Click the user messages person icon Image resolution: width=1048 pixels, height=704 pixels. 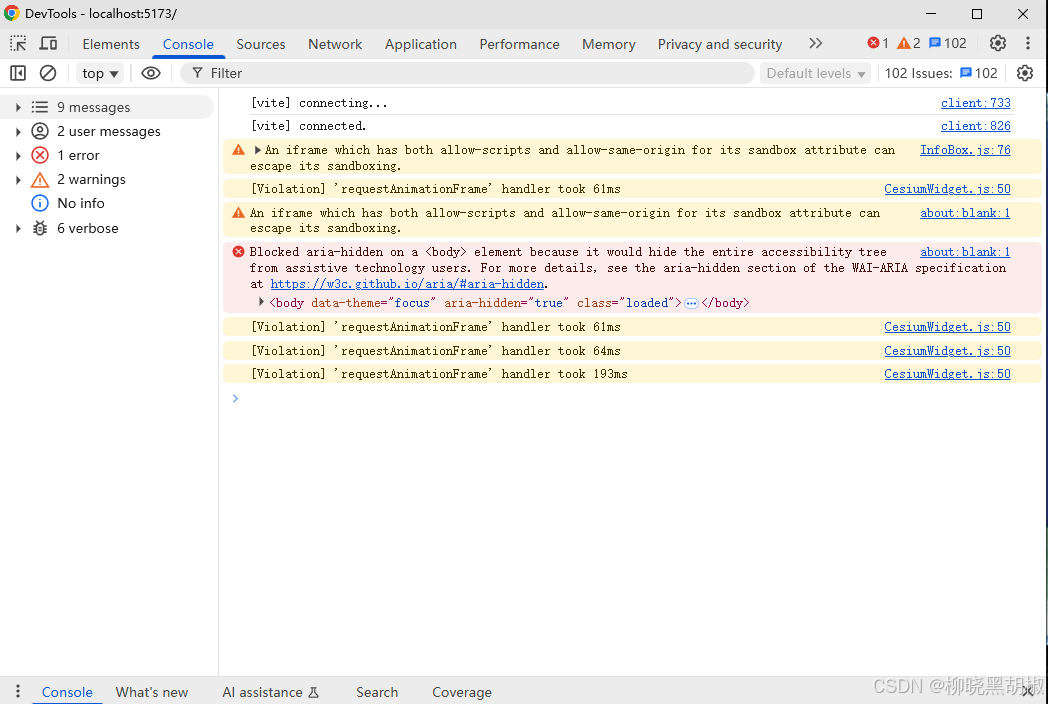click(x=40, y=131)
